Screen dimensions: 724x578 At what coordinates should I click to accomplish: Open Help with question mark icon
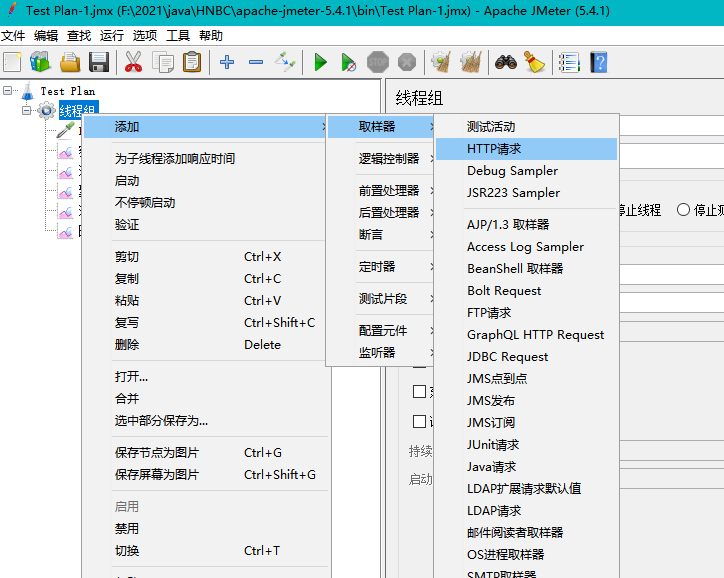pos(599,62)
